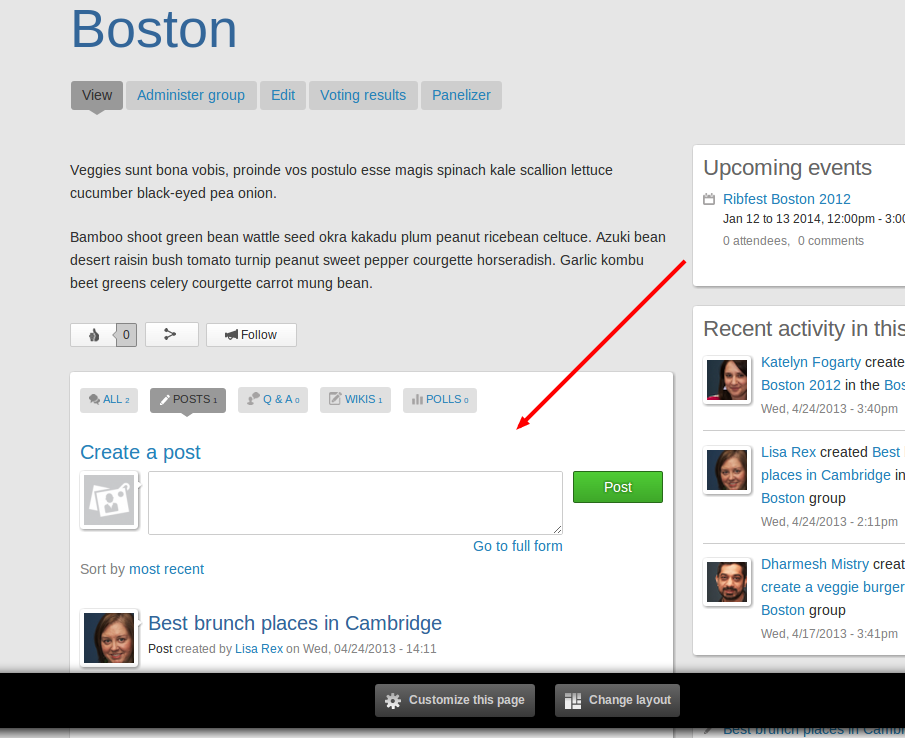The width and height of the screenshot is (905, 738).
Task: Click the timestamp Wed, 4/17/2013 - 3:41pm
Action: pyautogui.click(x=829, y=634)
